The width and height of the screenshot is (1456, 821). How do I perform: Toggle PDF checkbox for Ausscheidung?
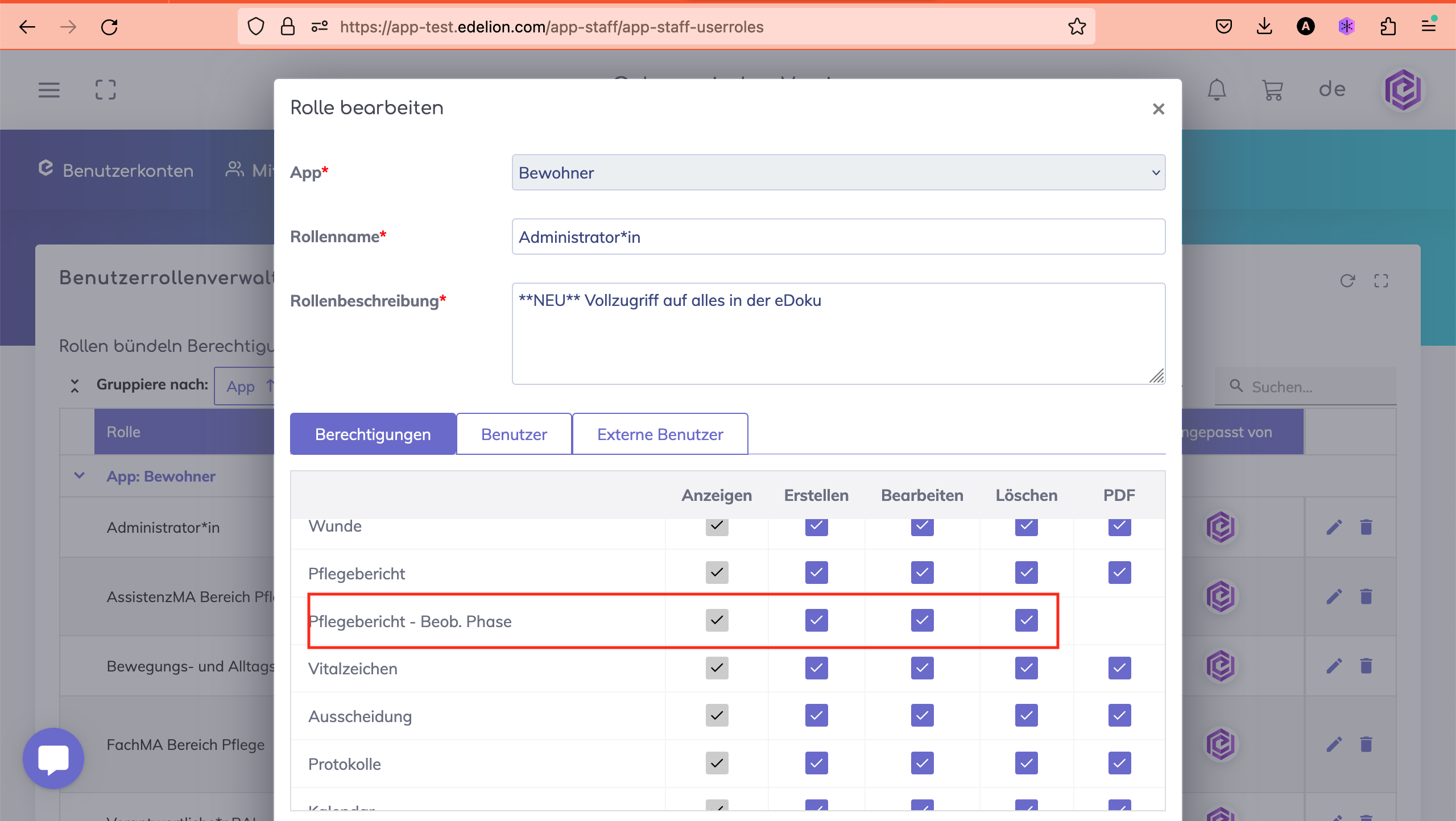[x=1119, y=716]
